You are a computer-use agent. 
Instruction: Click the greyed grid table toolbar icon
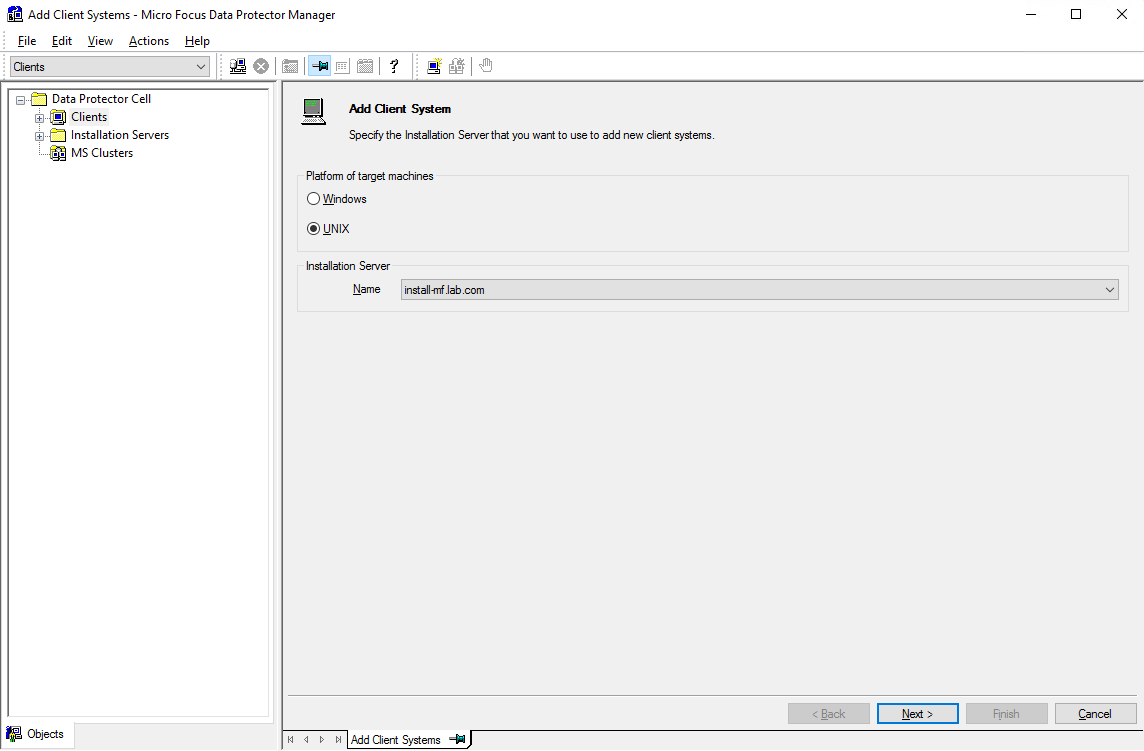point(342,66)
